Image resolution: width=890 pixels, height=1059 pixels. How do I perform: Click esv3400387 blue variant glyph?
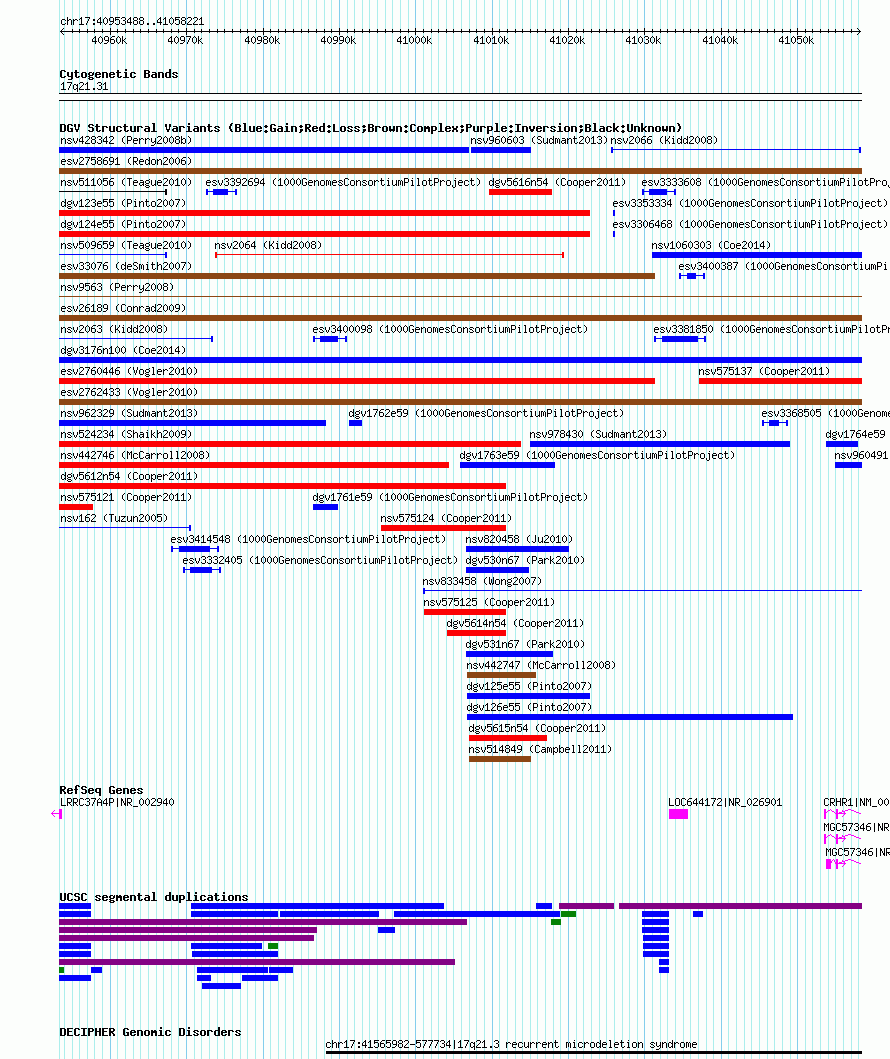coord(691,276)
